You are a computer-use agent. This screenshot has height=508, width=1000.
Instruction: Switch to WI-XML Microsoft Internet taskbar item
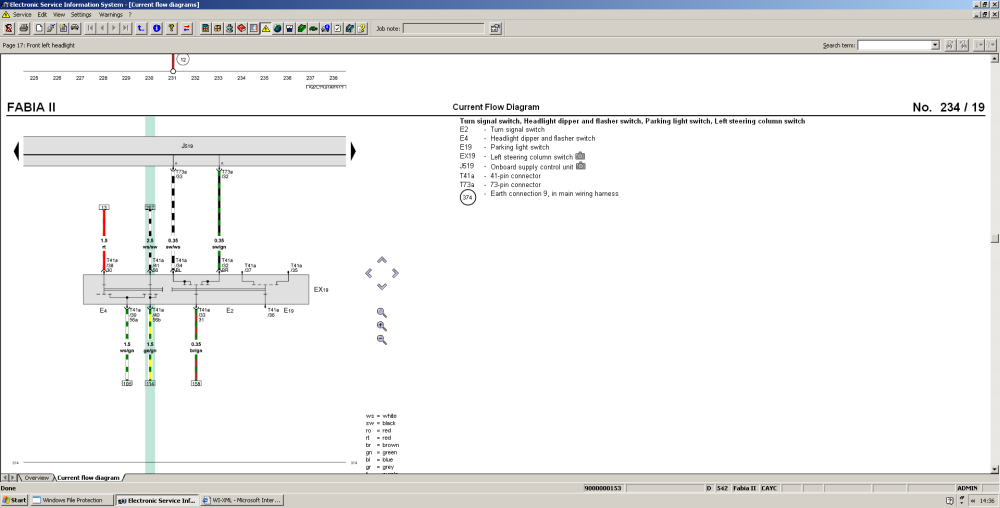tap(242, 500)
